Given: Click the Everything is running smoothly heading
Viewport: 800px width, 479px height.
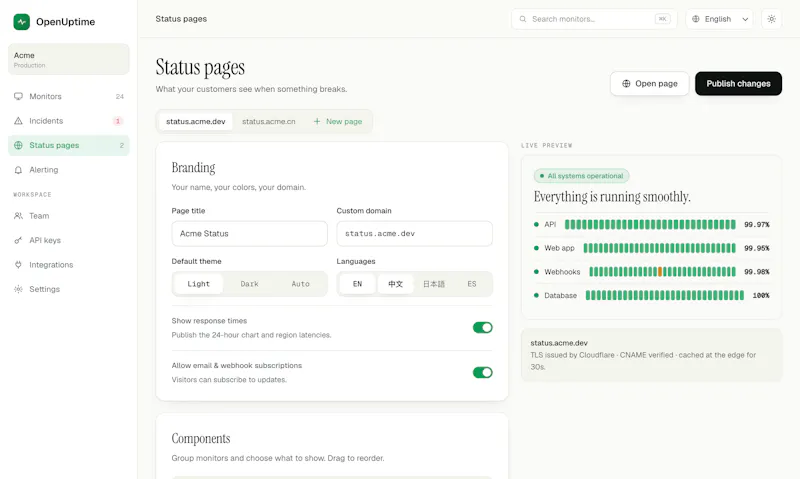Looking at the screenshot, I should [x=612, y=197].
